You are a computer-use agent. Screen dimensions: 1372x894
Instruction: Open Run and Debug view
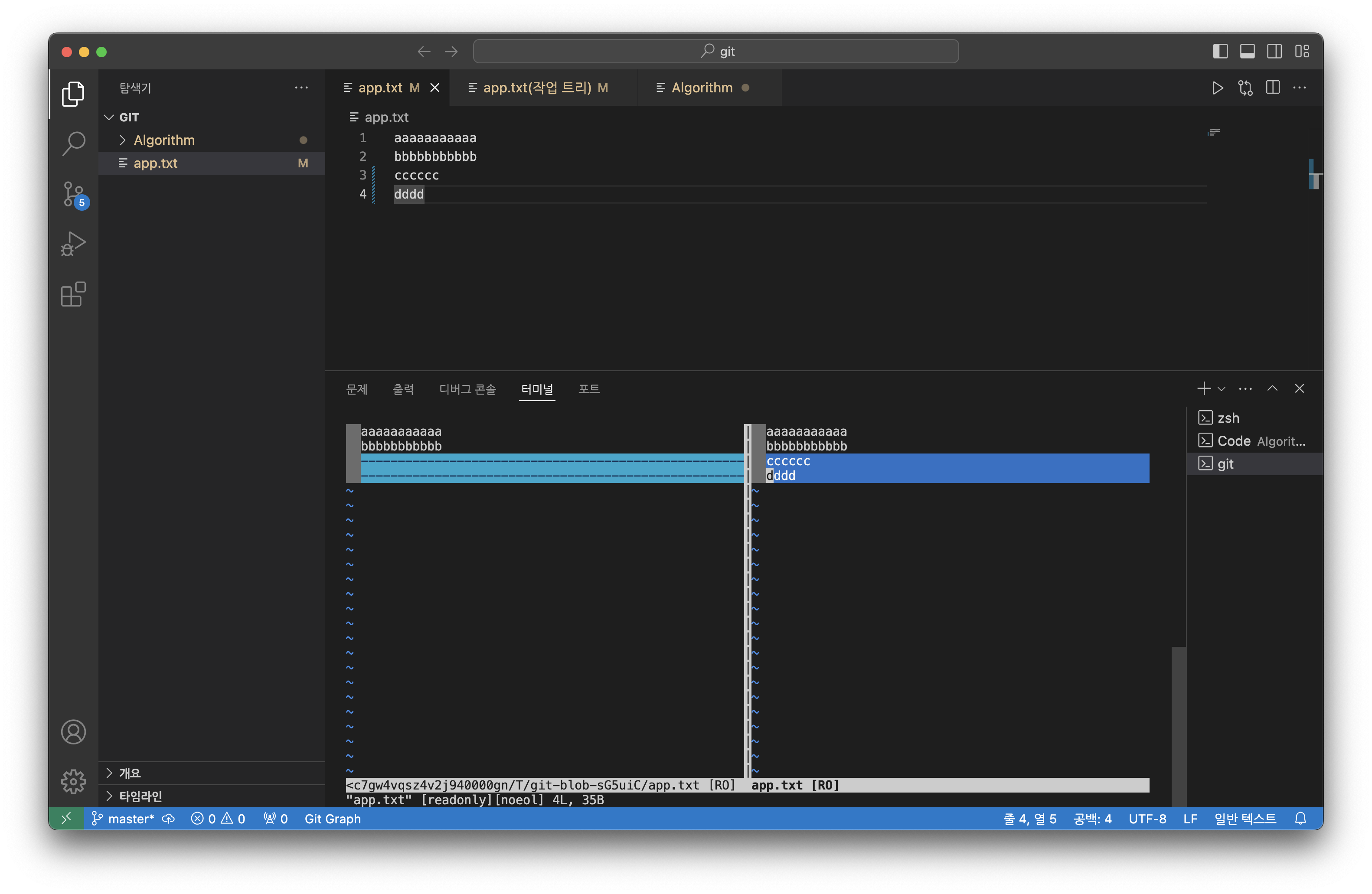[73, 244]
